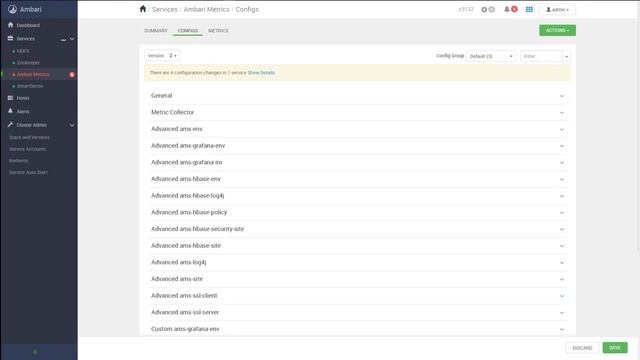The width and height of the screenshot is (640, 360).
Task: Open Stack and Versions page
Action: pos(29,138)
